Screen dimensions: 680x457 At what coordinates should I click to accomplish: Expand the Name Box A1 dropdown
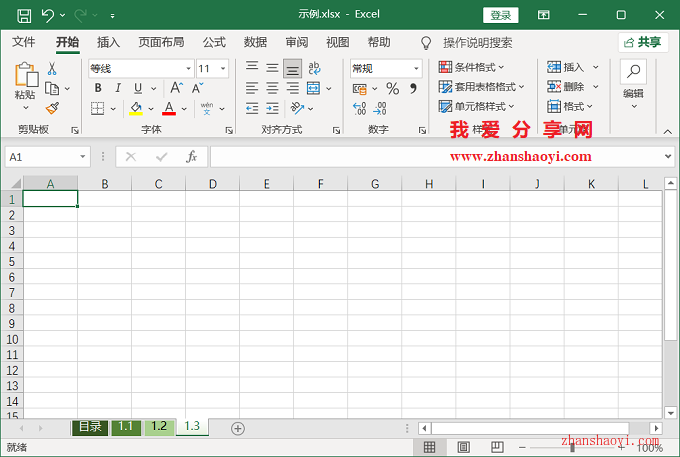(x=82, y=157)
